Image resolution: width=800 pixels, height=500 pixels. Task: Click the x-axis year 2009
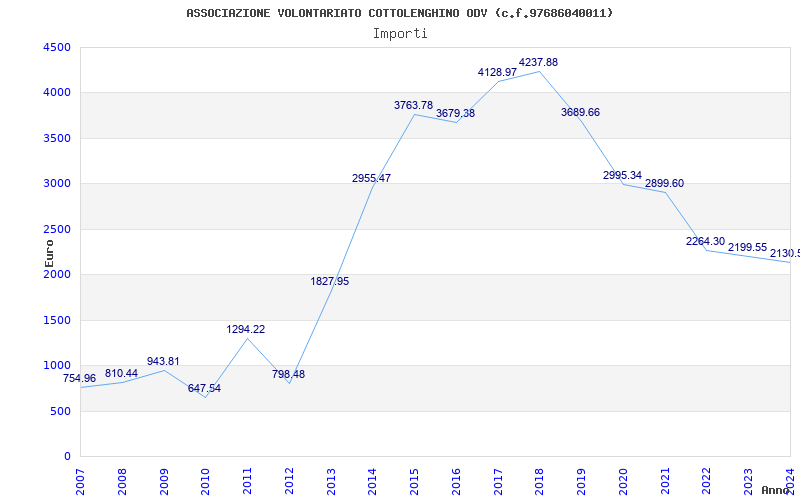[x=163, y=482]
